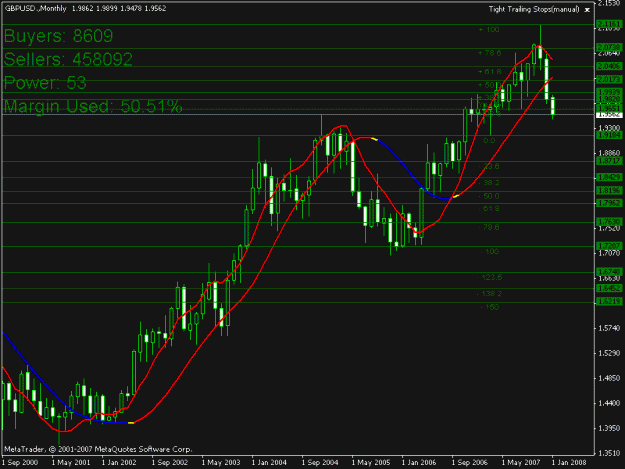This screenshot has height=469, width=625.
Task: Click the 1.5290 price scale value
Action: (609, 353)
